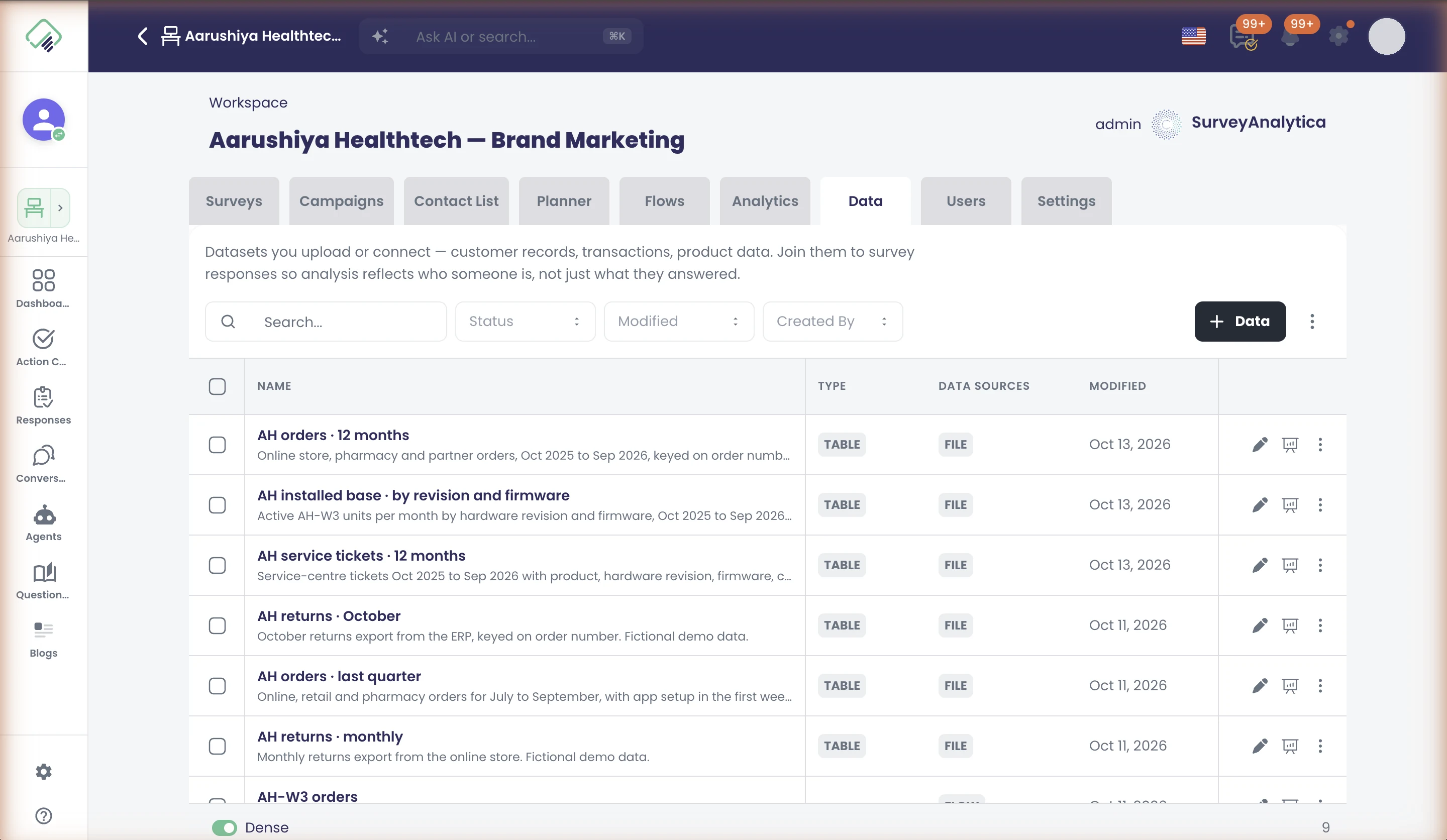
Task: Edit AH returns · monthly with pencil icon
Action: 1259,746
